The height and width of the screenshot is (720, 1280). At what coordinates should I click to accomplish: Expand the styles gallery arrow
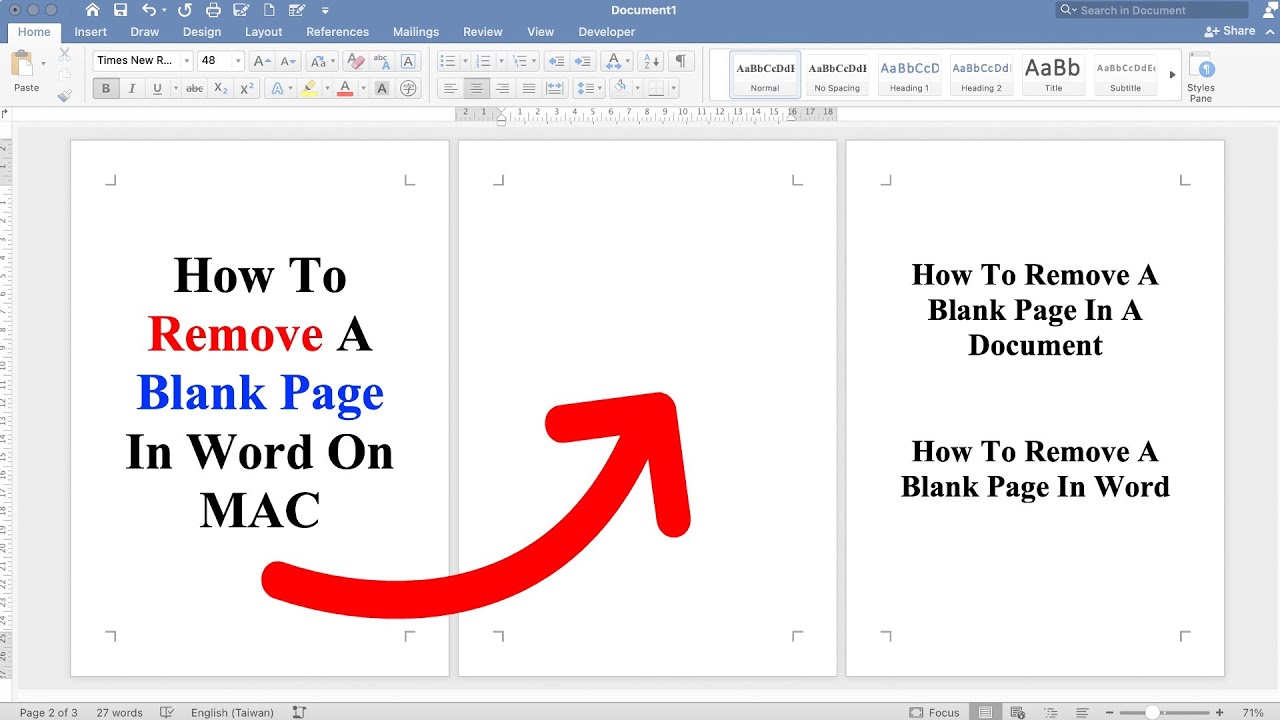(x=1173, y=75)
